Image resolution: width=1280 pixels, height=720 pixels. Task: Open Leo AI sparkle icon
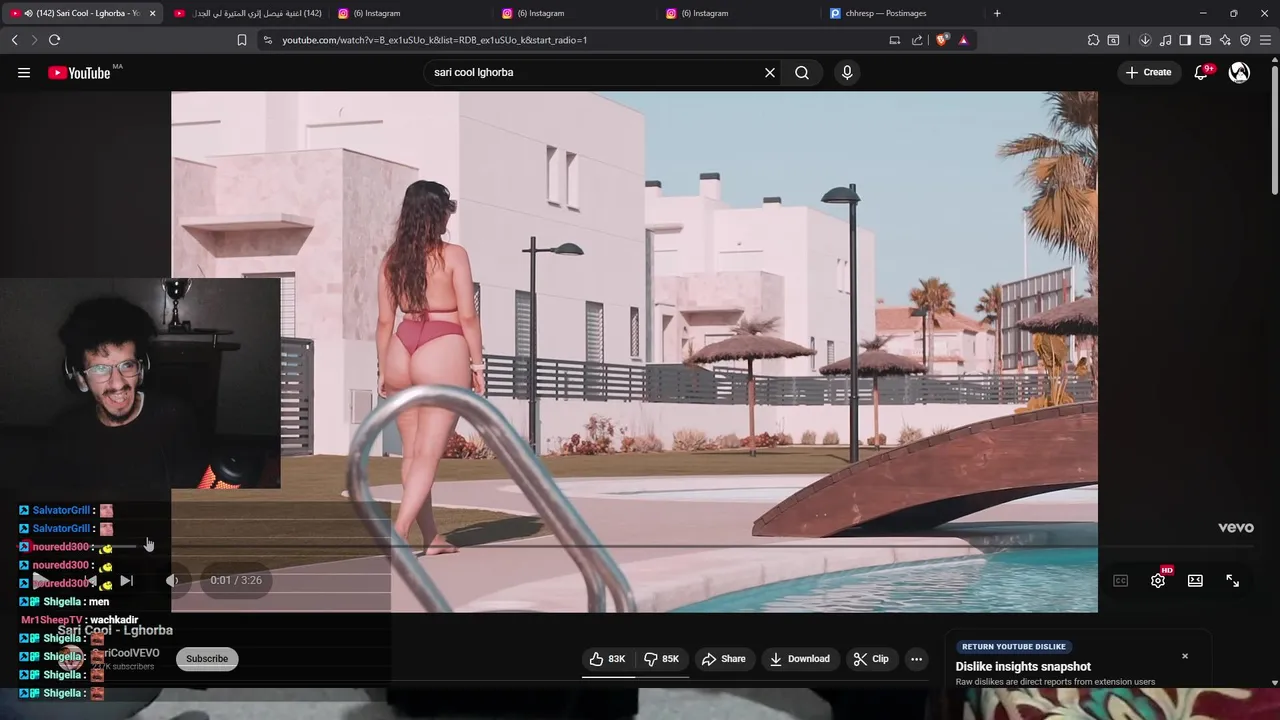point(1225,40)
